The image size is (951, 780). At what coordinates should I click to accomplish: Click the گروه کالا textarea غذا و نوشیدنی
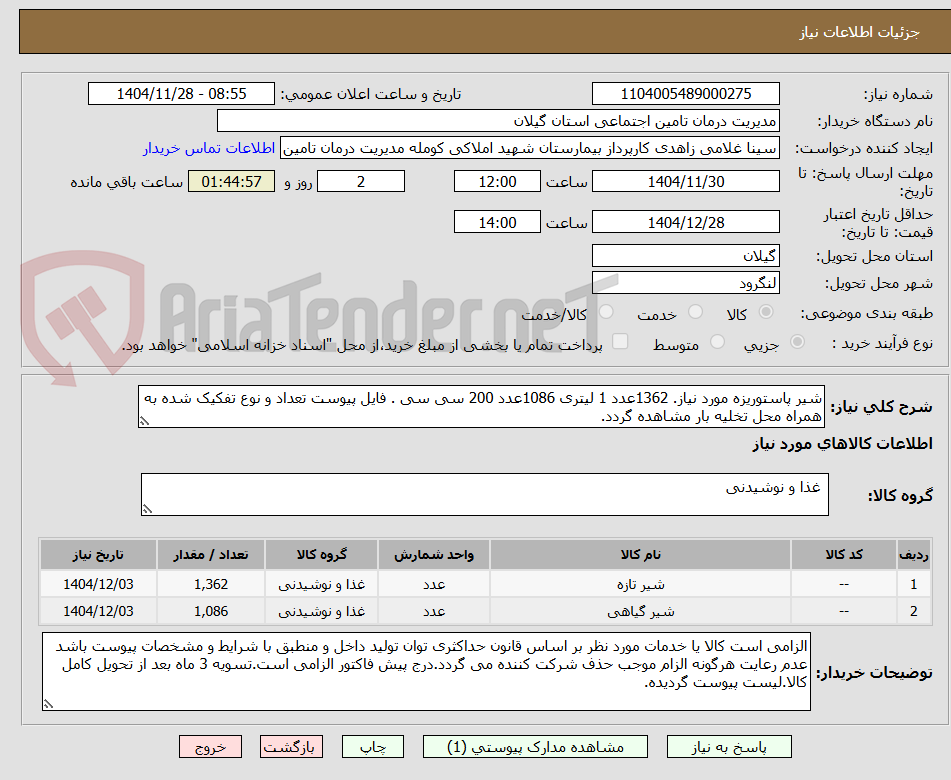click(485, 495)
